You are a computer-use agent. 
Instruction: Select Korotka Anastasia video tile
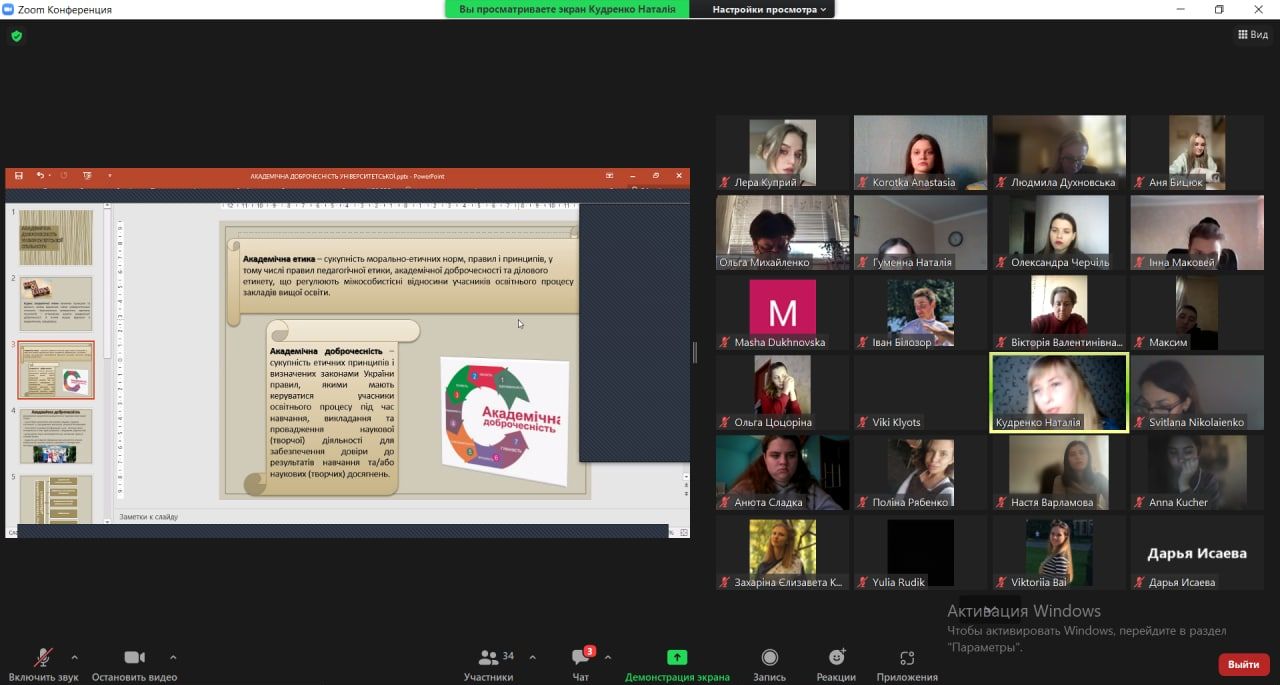point(920,152)
